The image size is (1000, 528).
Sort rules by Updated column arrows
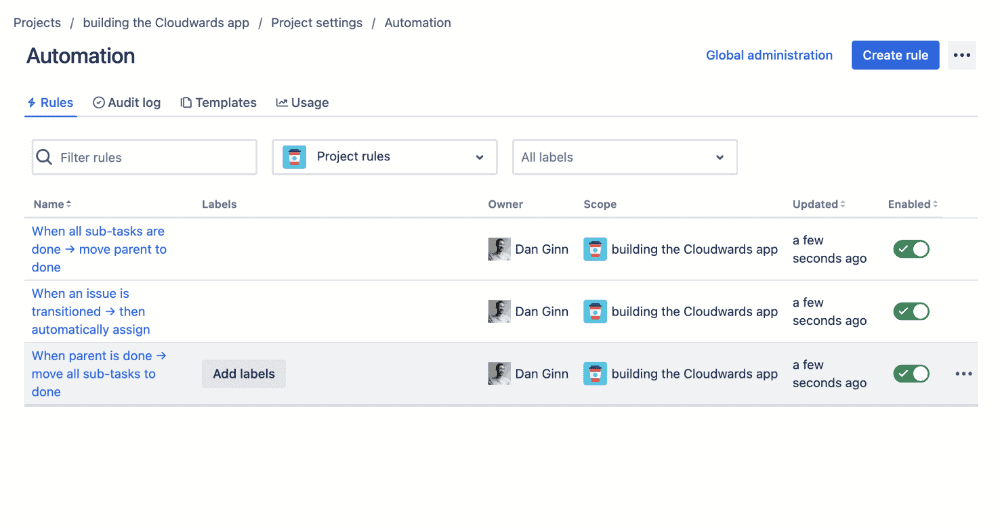click(x=842, y=204)
